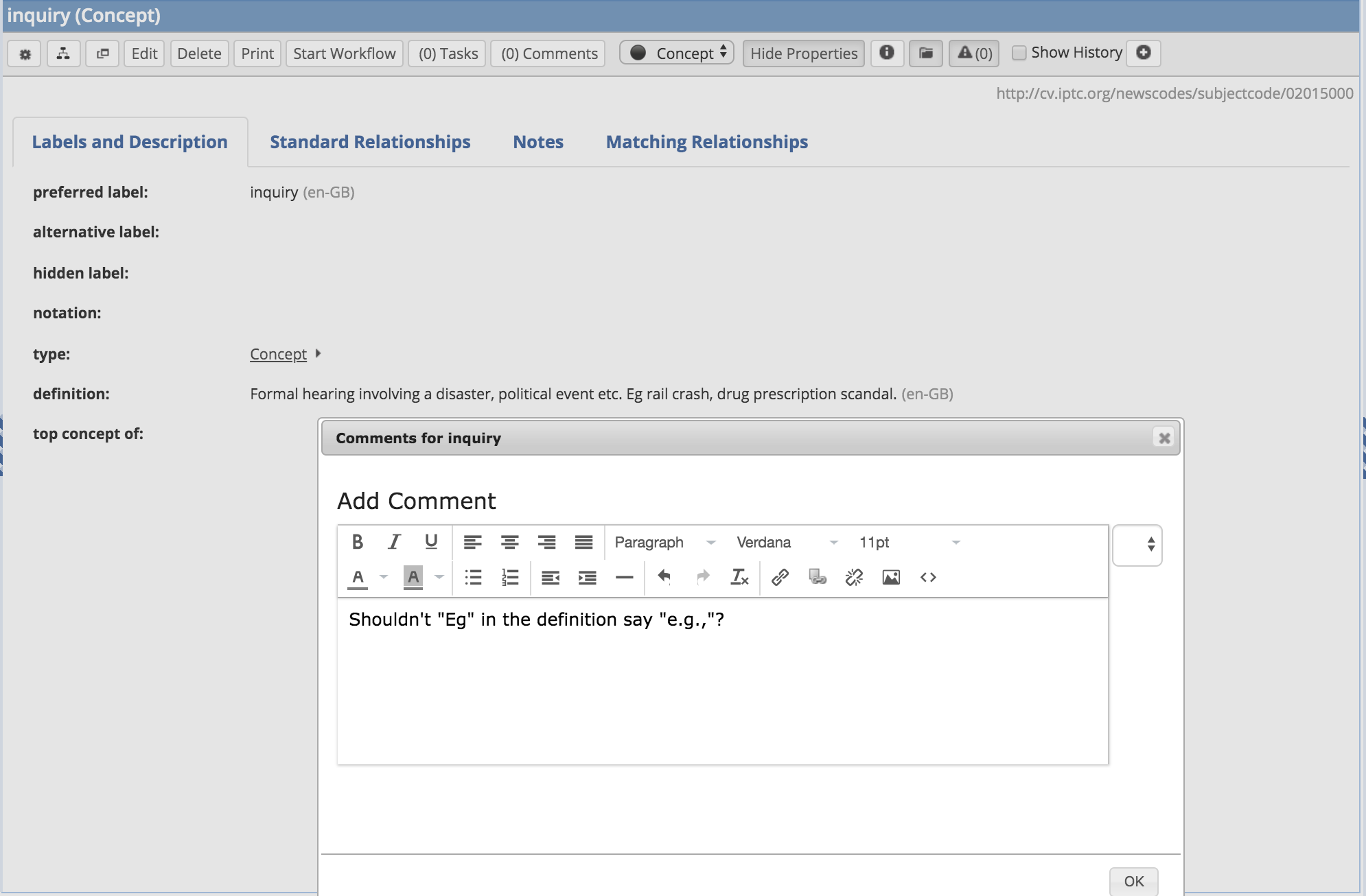The height and width of the screenshot is (896, 1366).
Task: Toggle the Hide Properties button
Action: click(803, 54)
